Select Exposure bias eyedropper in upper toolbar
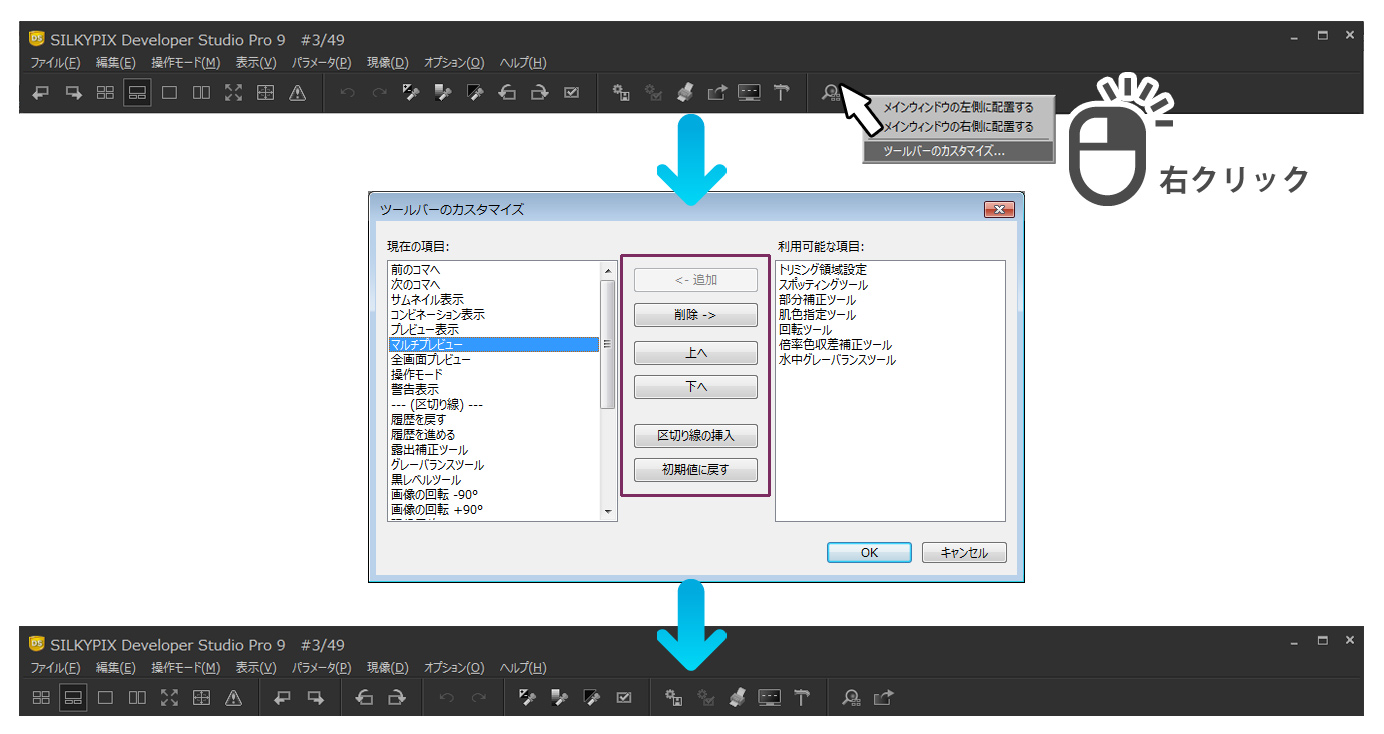 tap(411, 93)
